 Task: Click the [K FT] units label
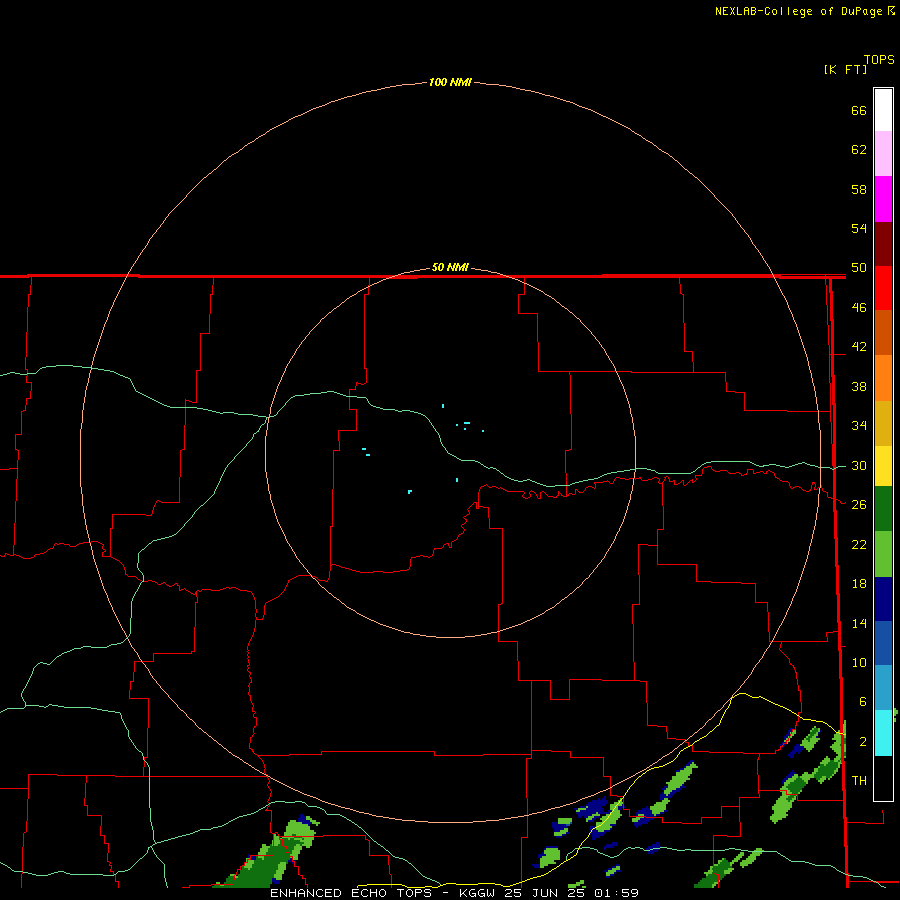[845, 69]
